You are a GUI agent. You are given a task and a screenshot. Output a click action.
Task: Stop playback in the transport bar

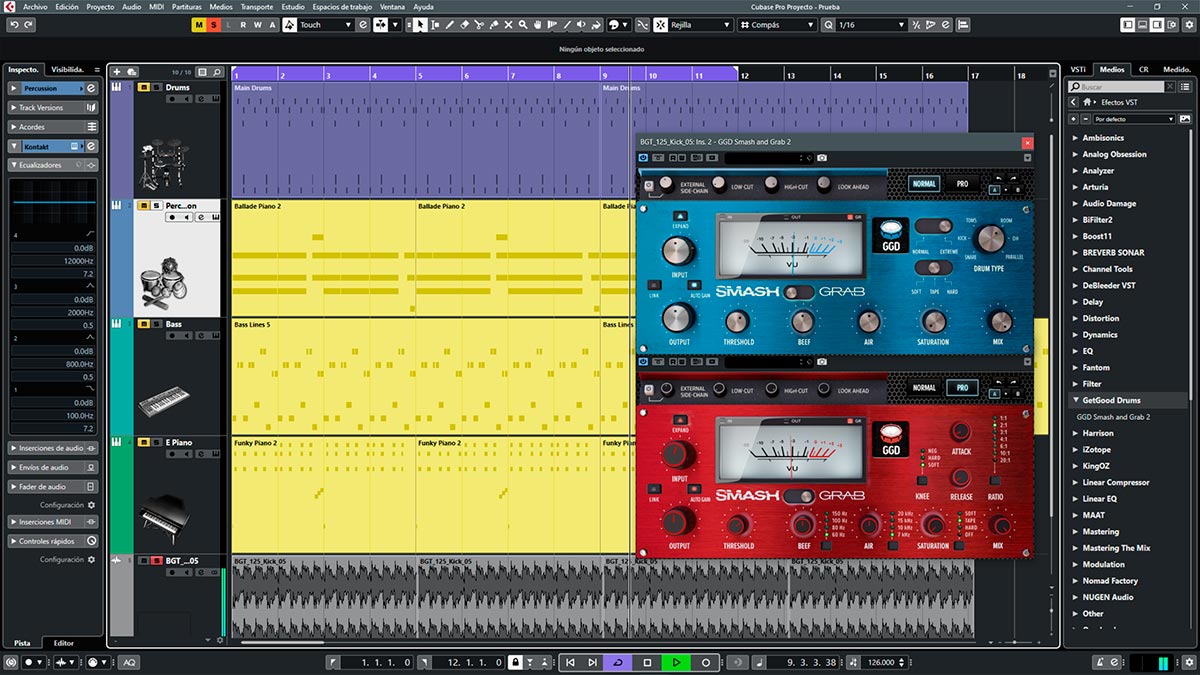click(647, 662)
